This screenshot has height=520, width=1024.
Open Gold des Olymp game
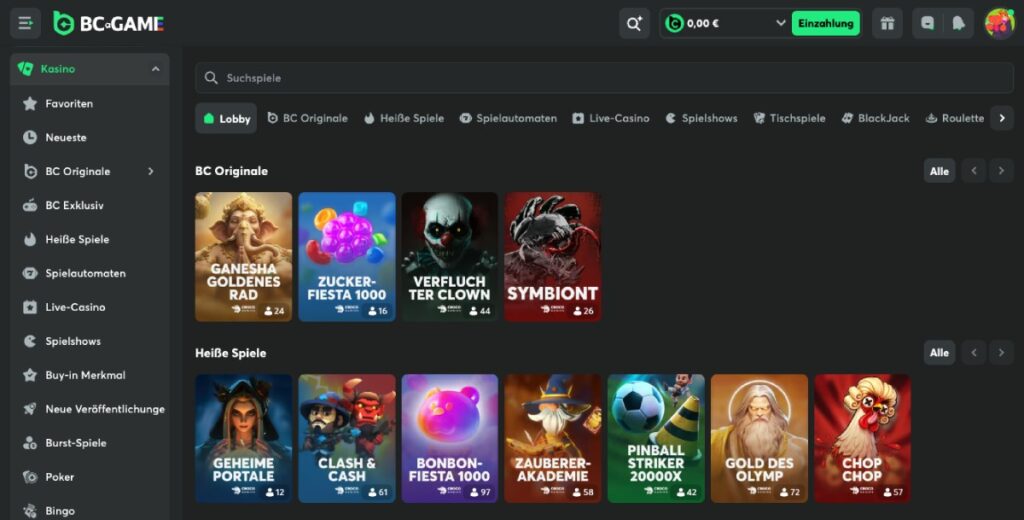point(759,438)
